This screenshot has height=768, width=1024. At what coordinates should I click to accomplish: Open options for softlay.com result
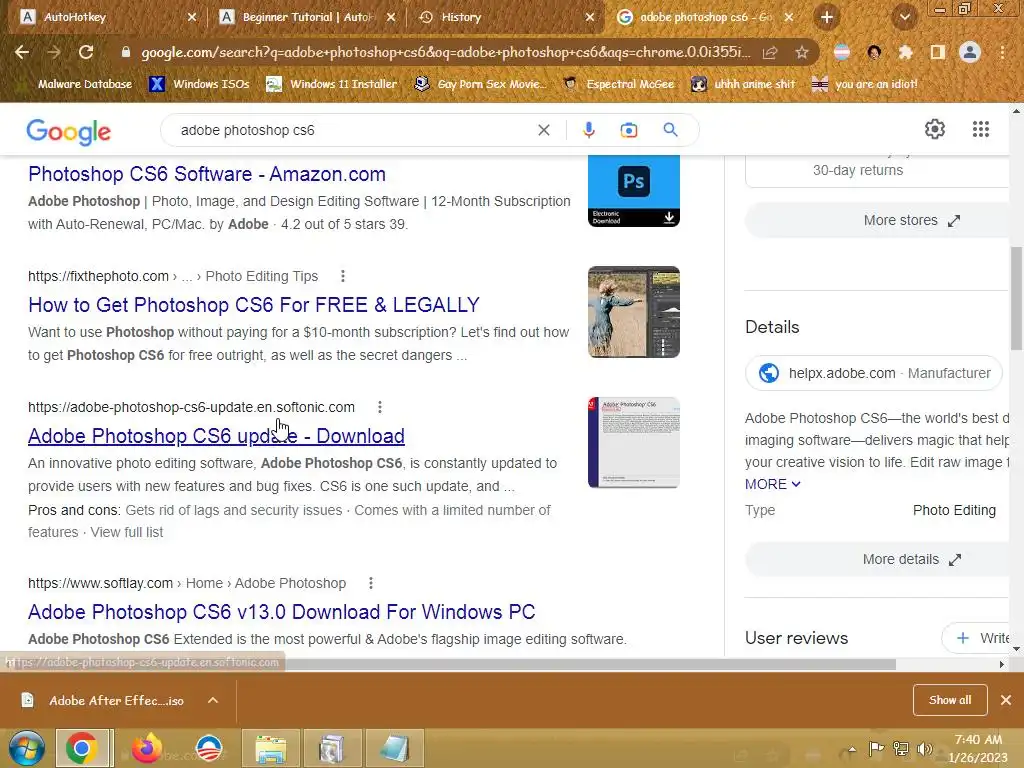(x=371, y=583)
